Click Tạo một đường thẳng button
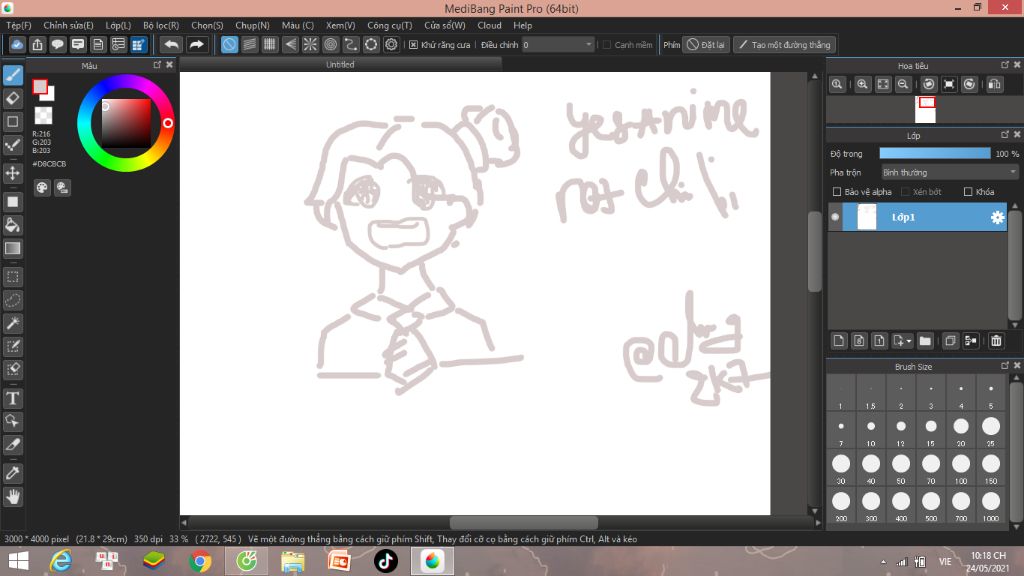Screen dimensions: 1024x576 pos(784,44)
